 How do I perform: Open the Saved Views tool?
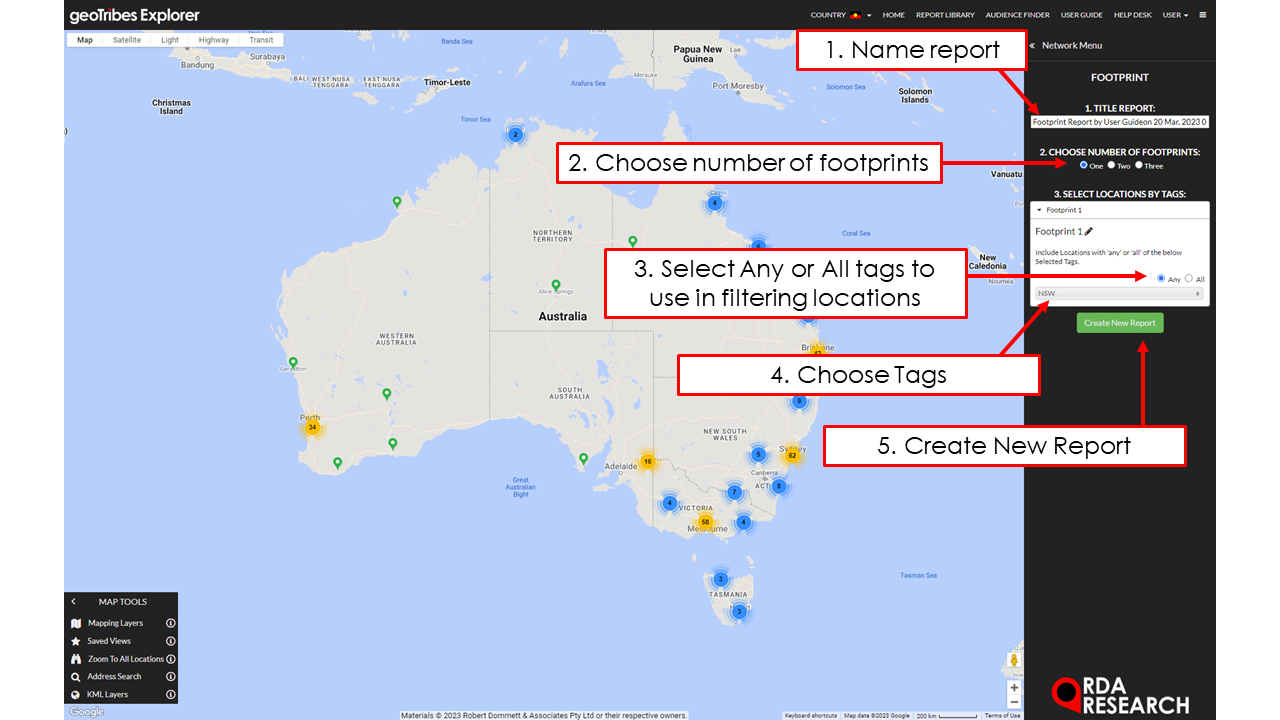click(x=109, y=641)
